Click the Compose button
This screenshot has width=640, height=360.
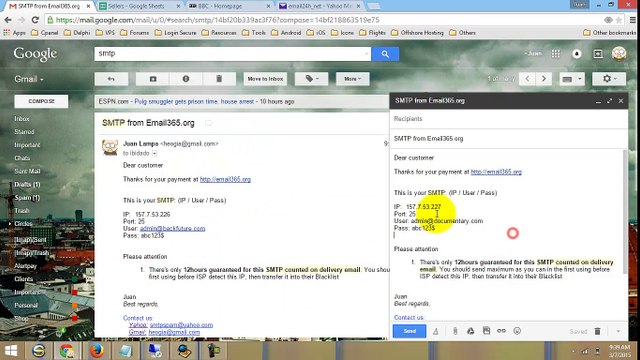click(41, 101)
